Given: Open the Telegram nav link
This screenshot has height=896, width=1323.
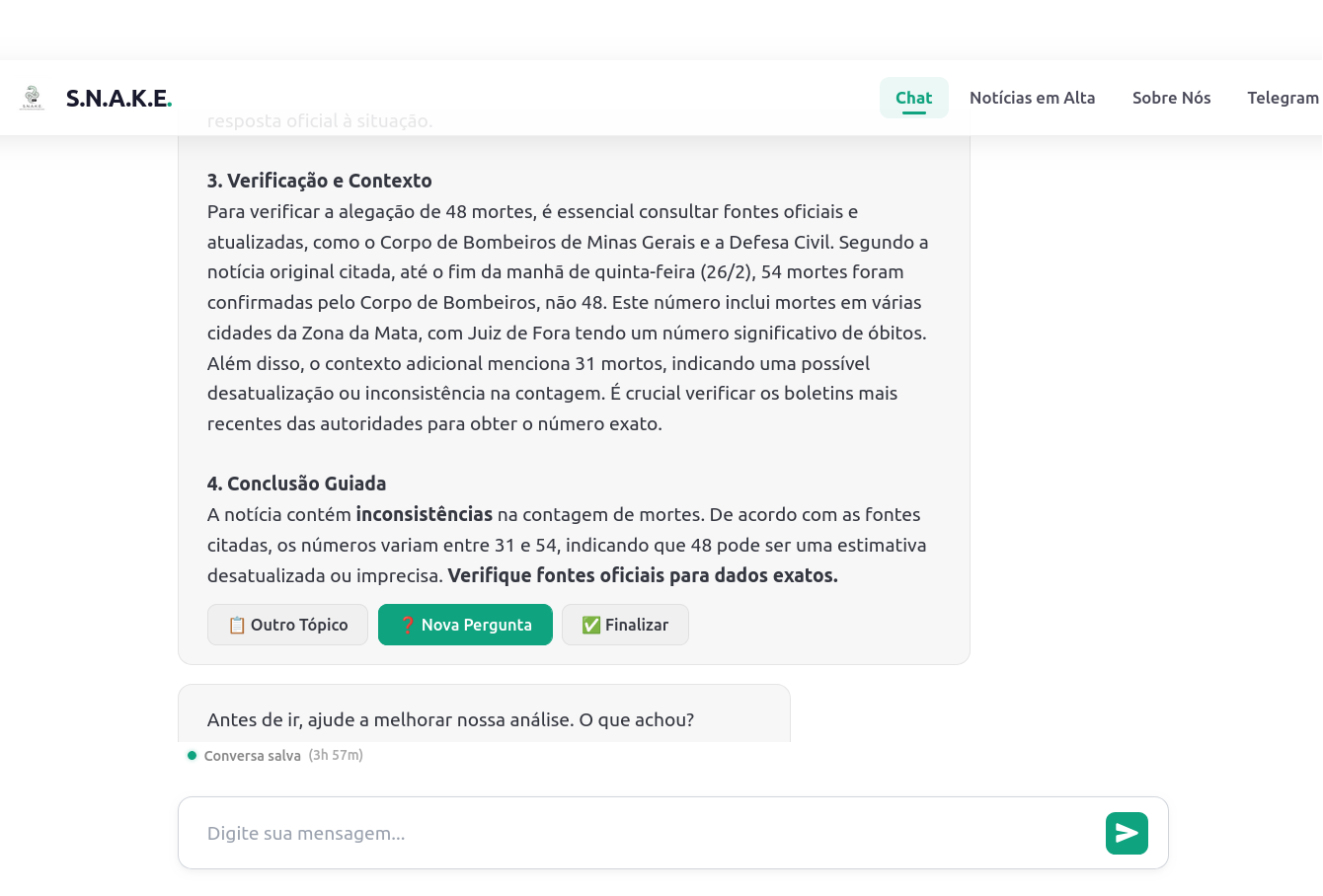Looking at the screenshot, I should click(1282, 98).
